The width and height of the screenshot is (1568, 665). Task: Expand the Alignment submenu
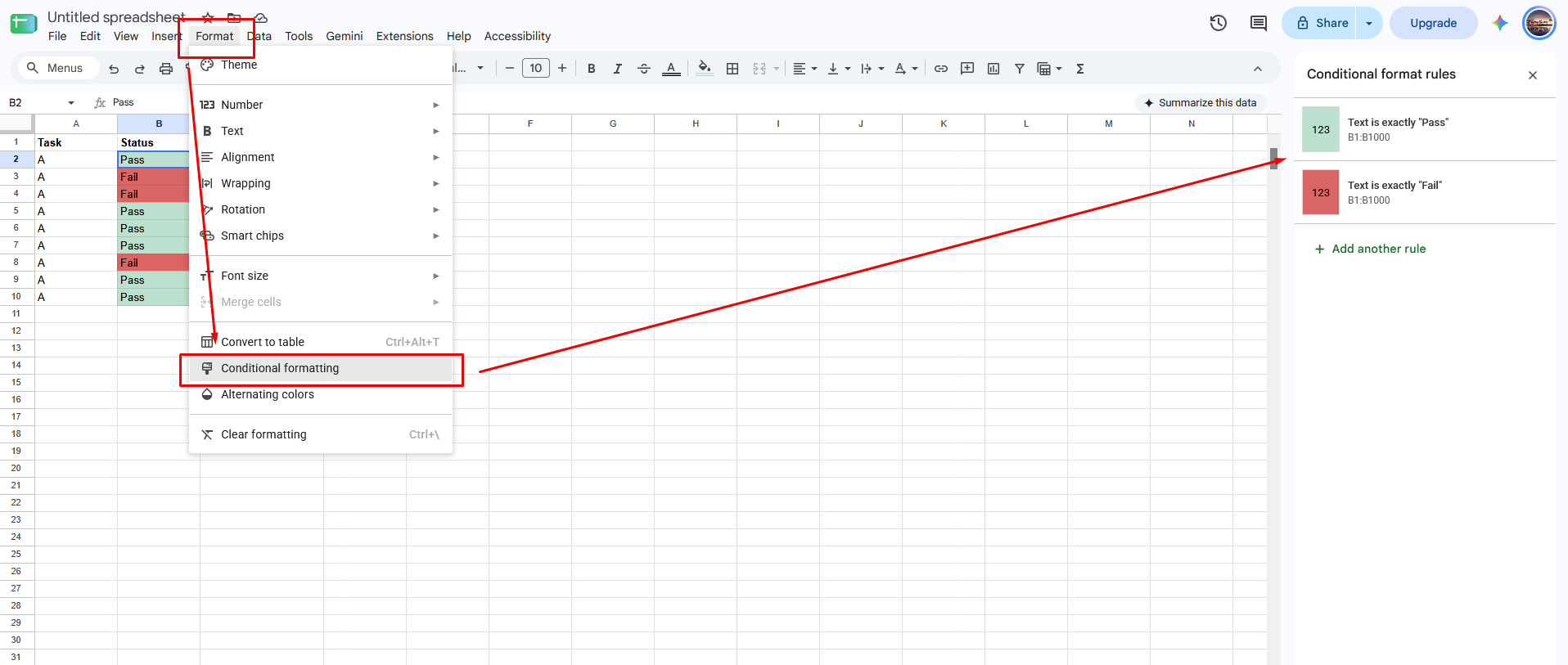click(321, 157)
